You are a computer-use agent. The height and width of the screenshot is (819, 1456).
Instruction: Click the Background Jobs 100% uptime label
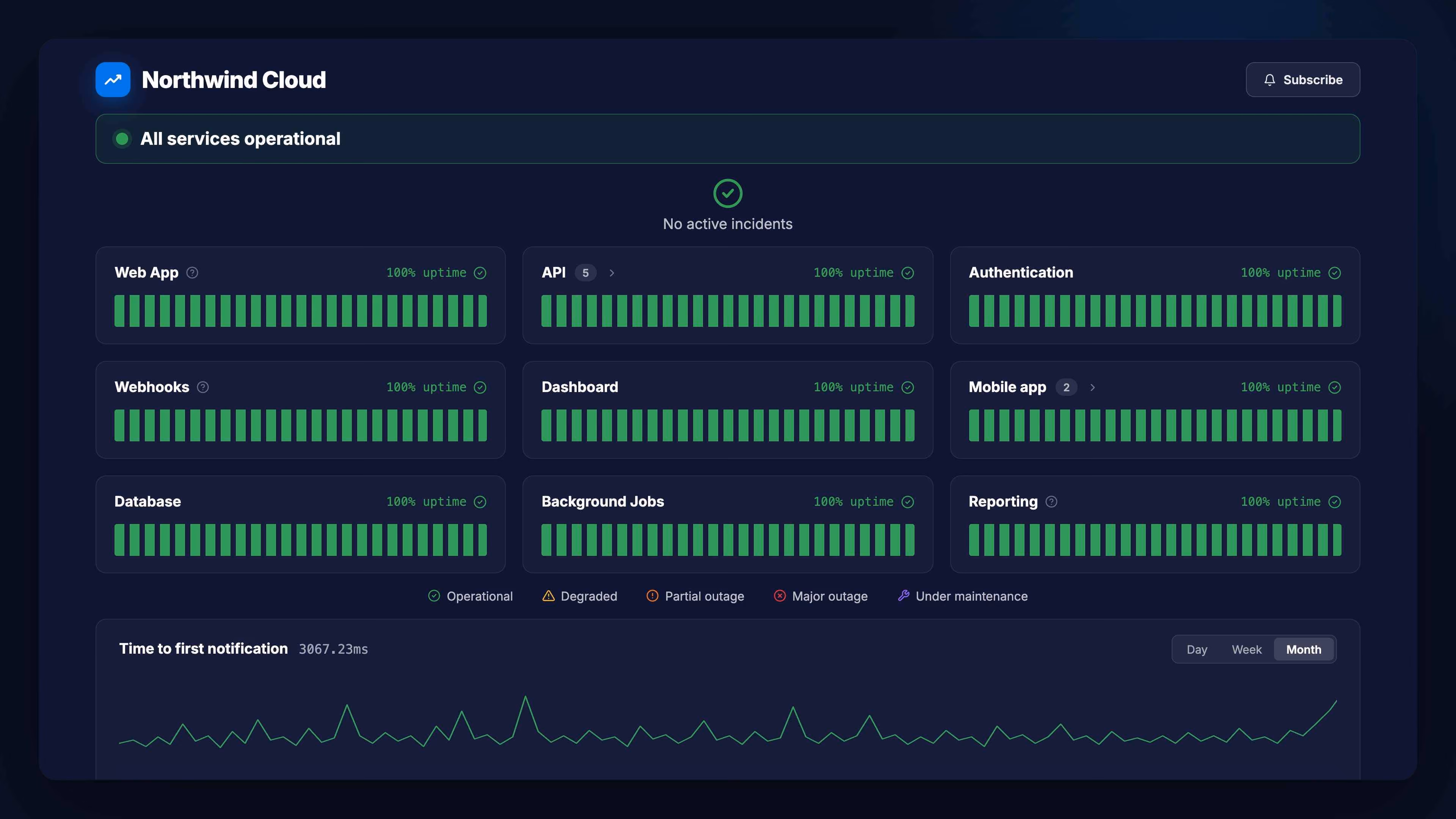(x=854, y=502)
